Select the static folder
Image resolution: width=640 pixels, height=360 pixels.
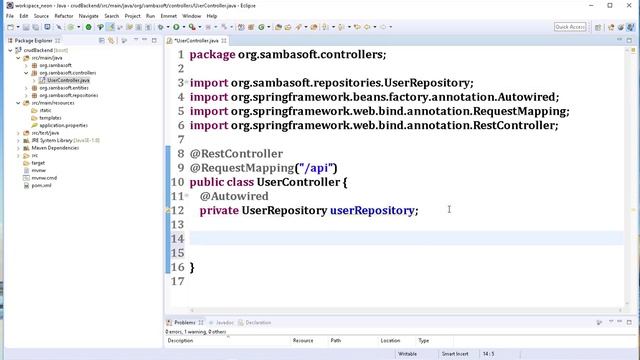pyautogui.click(x=45, y=110)
